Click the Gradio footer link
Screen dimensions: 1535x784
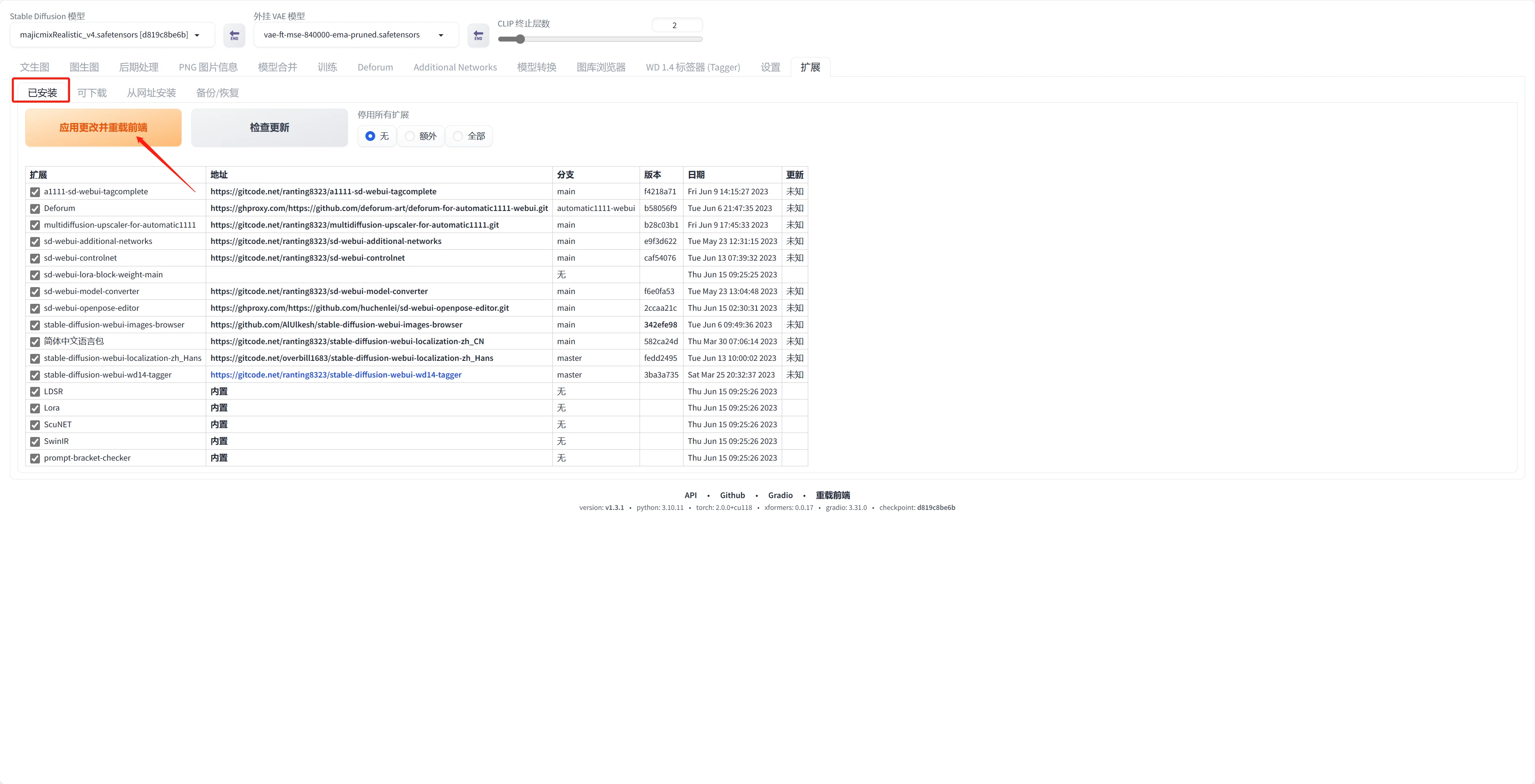pos(780,495)
